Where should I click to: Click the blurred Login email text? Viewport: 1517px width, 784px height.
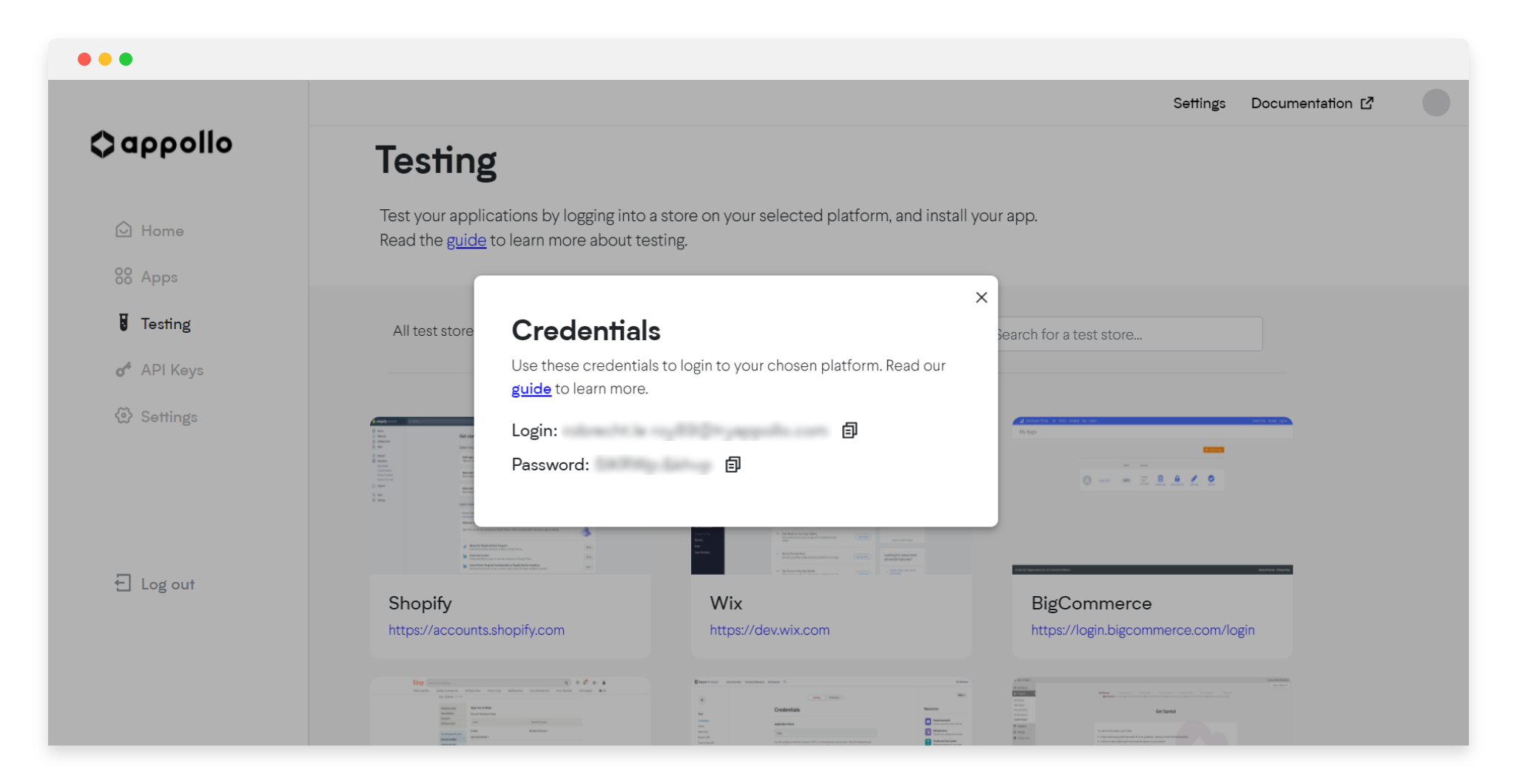tap(695, 430)
